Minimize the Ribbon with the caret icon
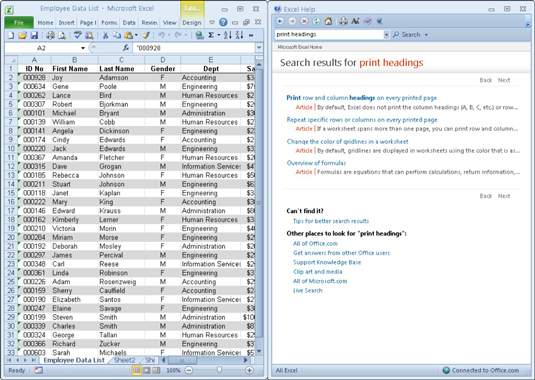 (x=212, y=23)
